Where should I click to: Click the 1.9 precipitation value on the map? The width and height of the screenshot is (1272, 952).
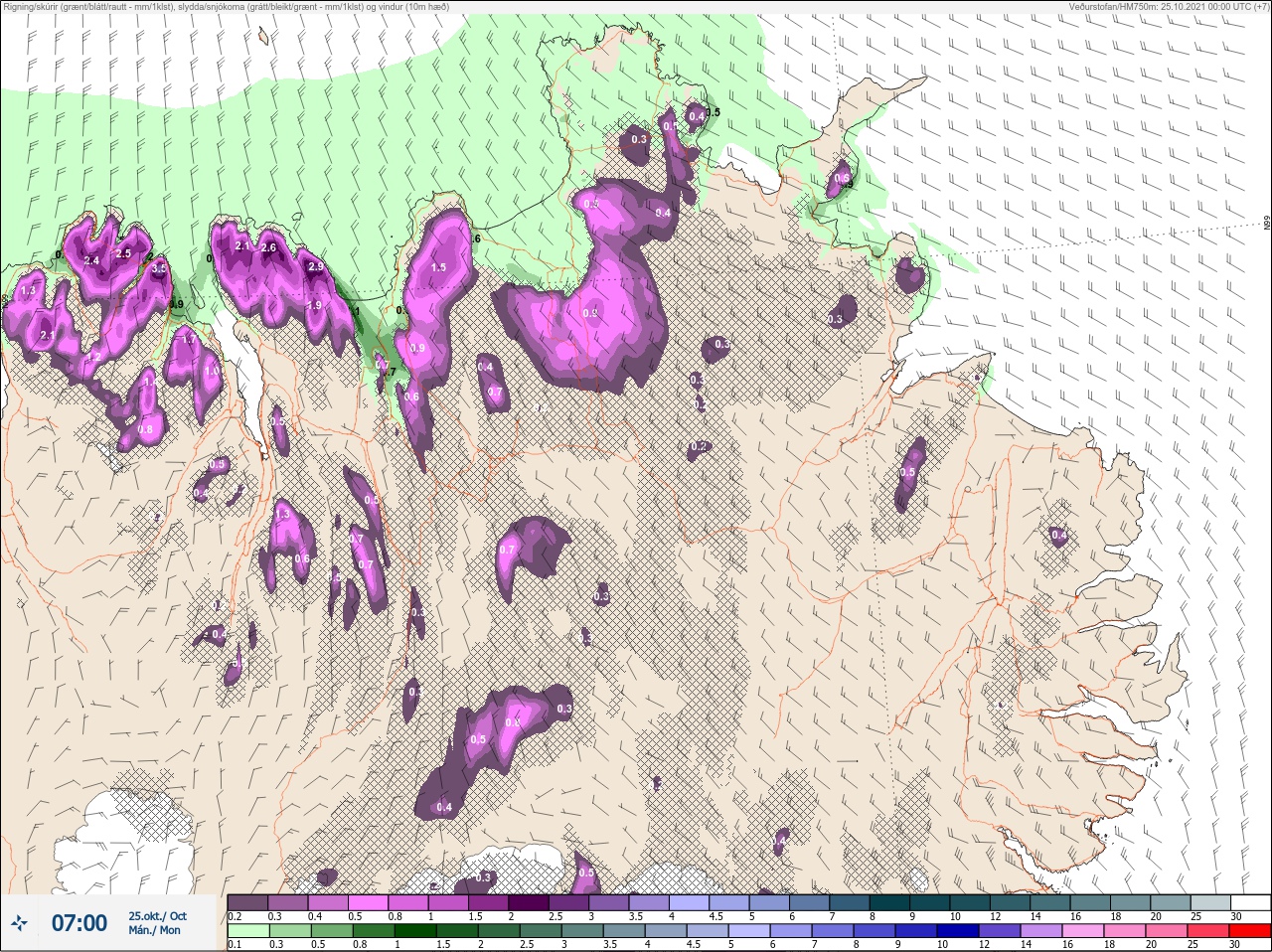[314, 305]
